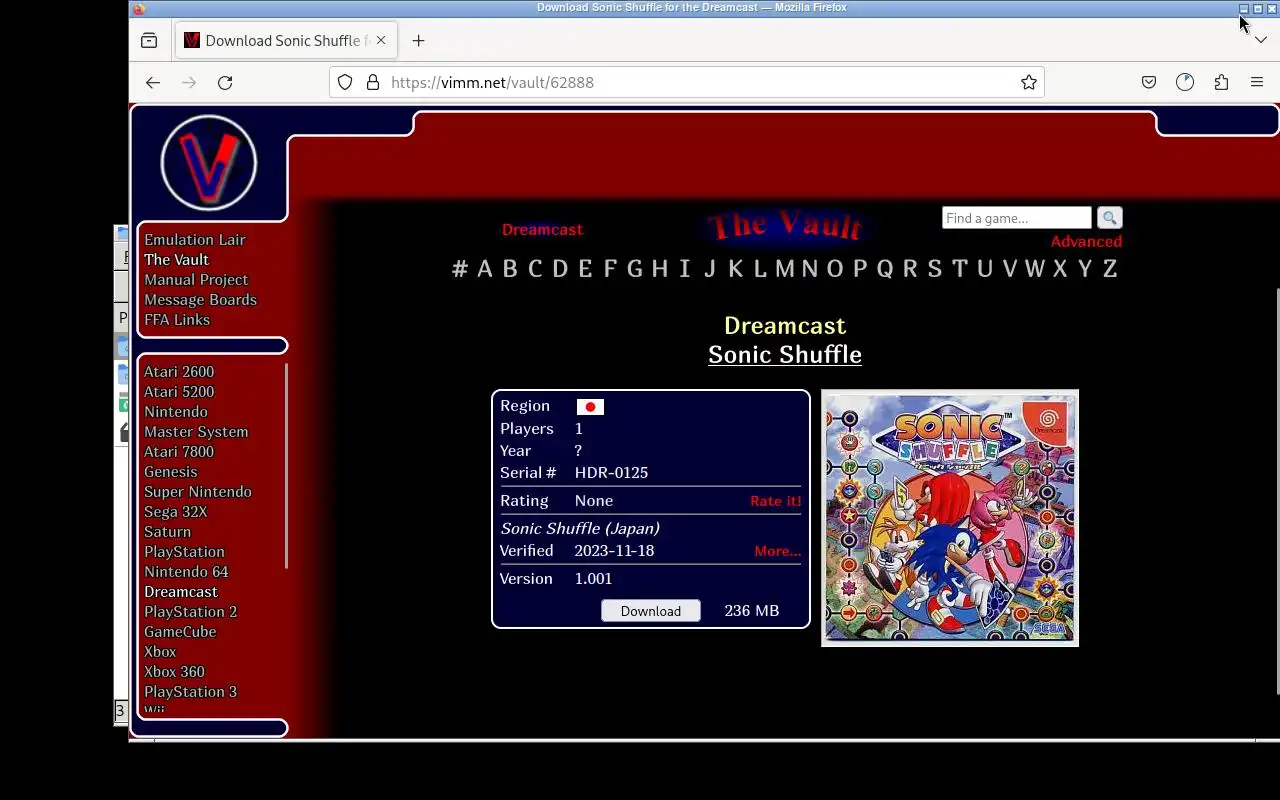Viewport: 1280px width, 800px height.
Task: Open The Vault in the sidebar
Action: point(176,259)
